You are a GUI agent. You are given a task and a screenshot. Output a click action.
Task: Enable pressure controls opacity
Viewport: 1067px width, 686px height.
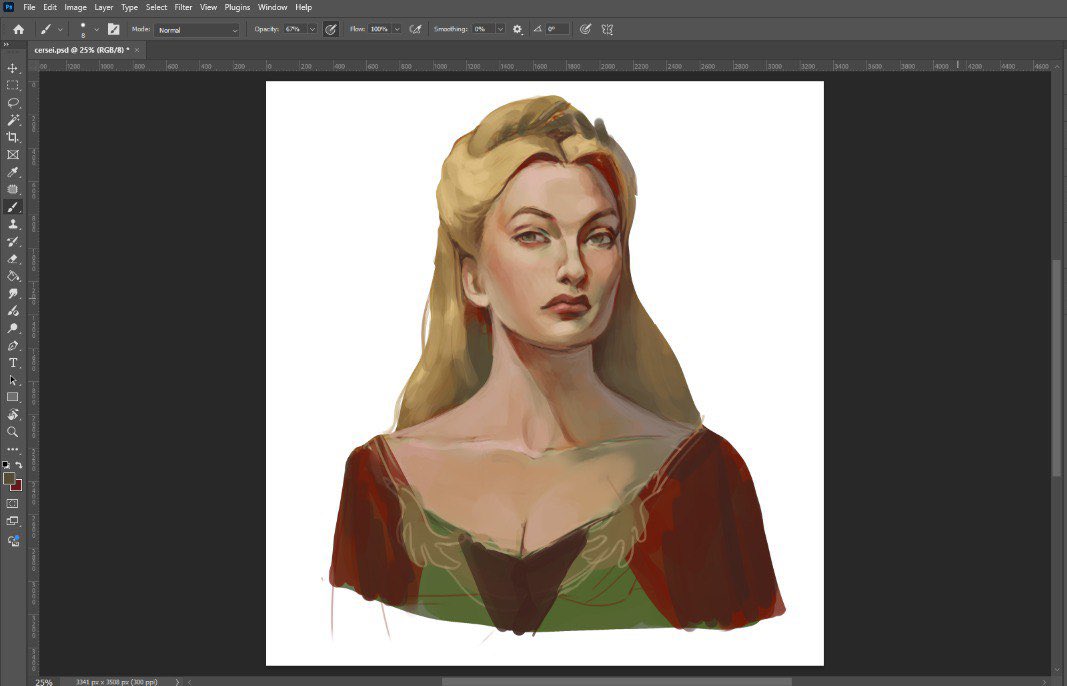tap(331, 29)
